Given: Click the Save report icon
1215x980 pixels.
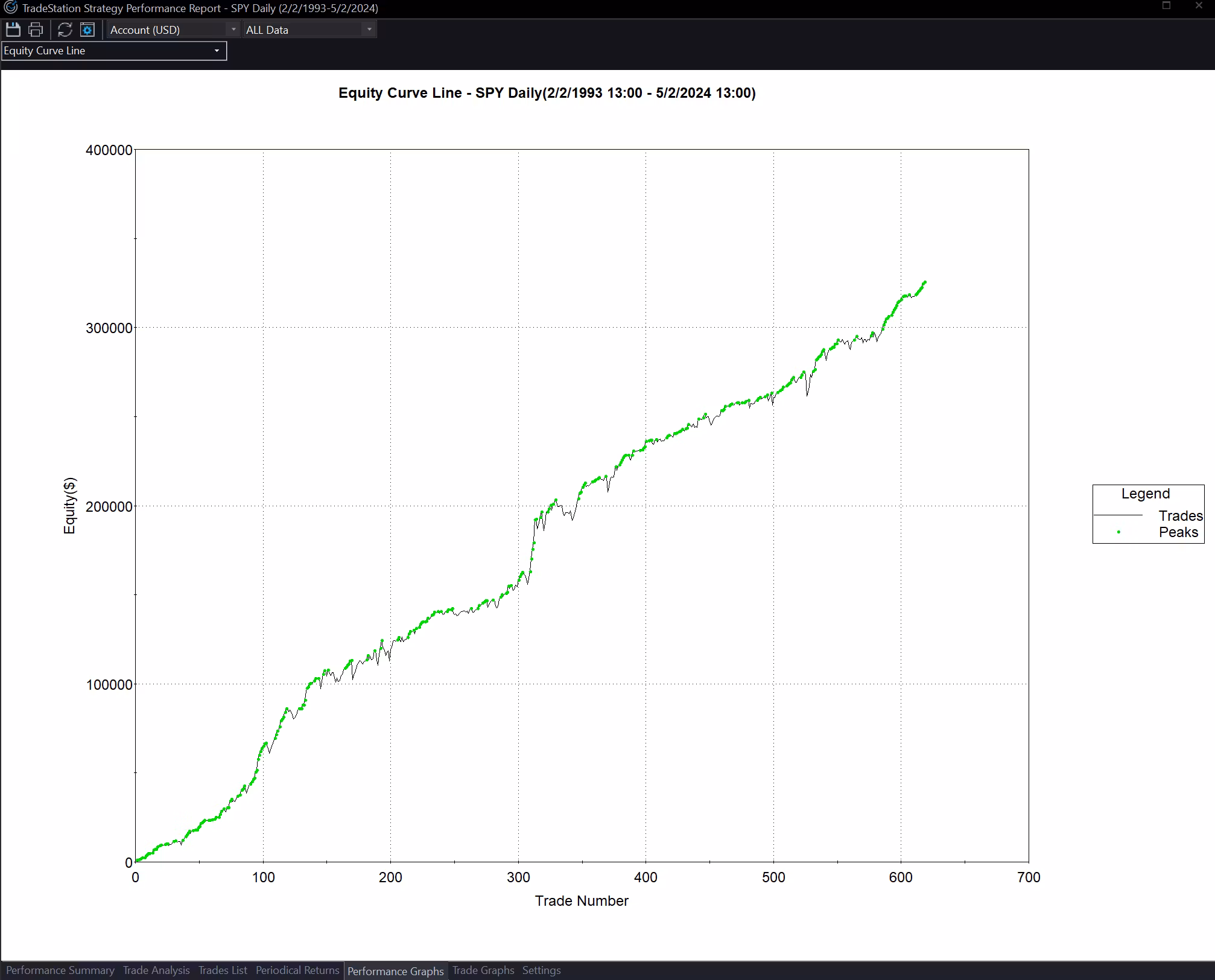Looking at the screenshot, I should 13,30.
